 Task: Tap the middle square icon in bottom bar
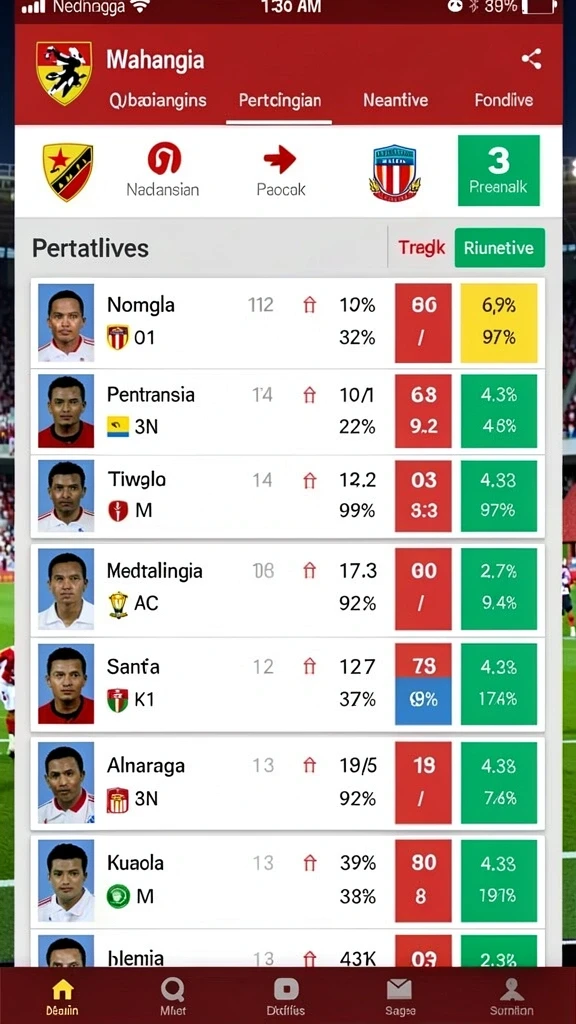click(286, 989)
